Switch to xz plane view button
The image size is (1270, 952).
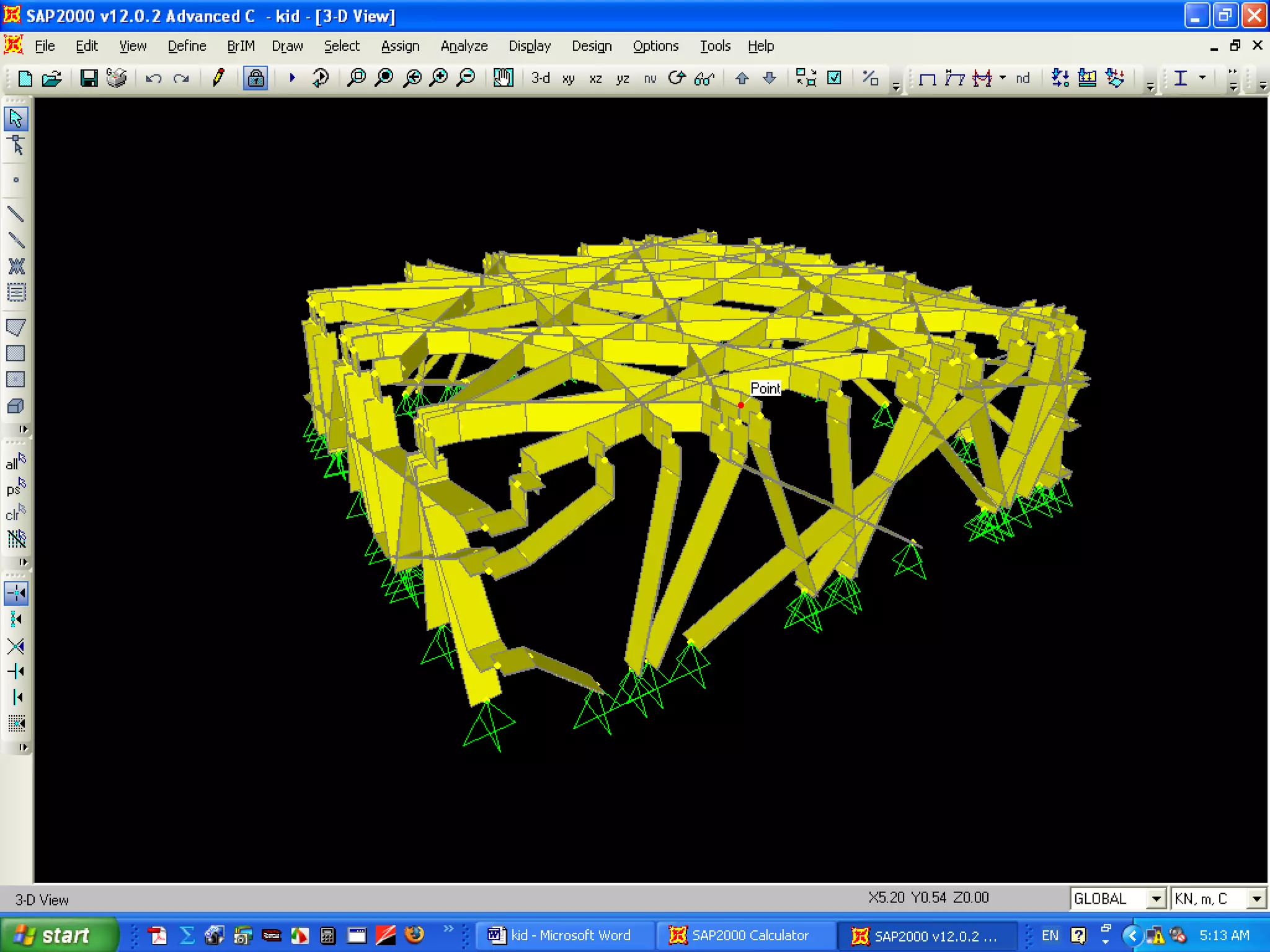(x=595, y=79)
